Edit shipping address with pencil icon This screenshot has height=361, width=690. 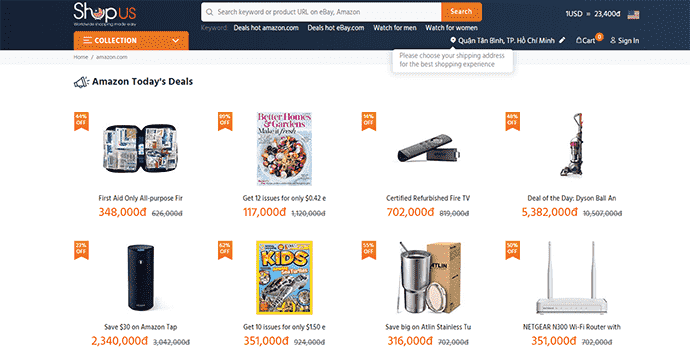tap(562, 40)
